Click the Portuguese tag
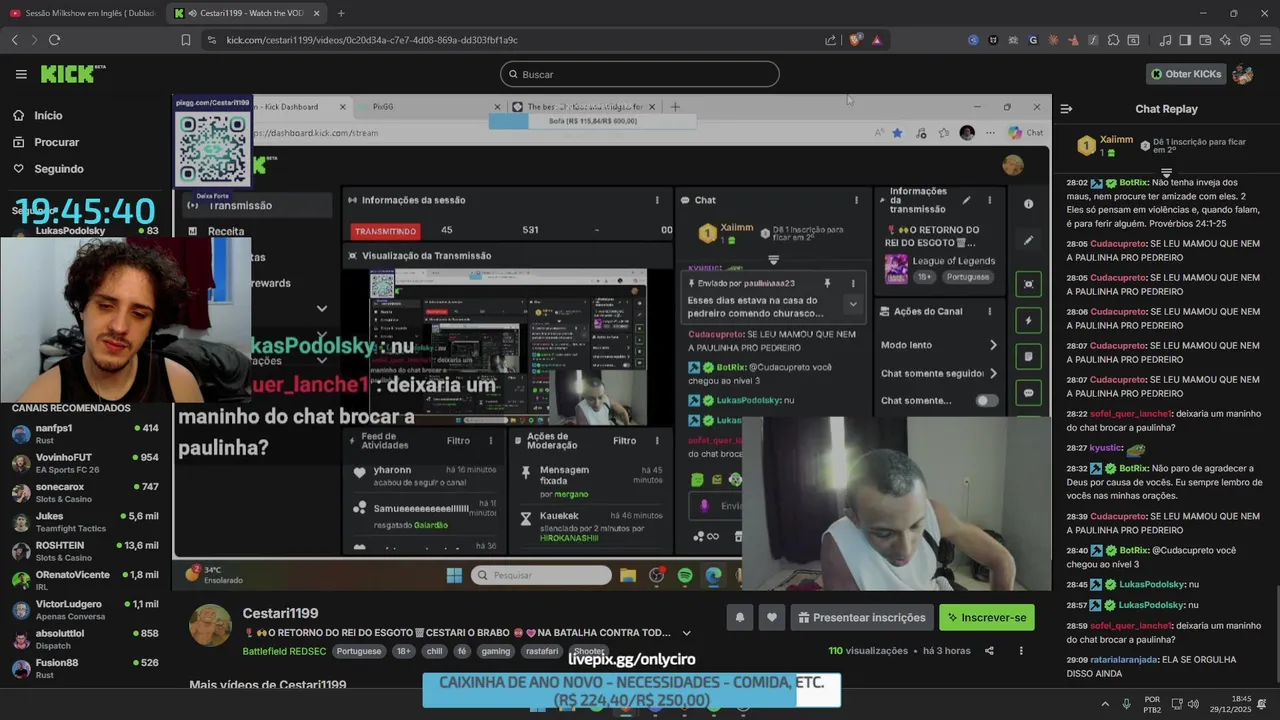The height and width of the screenshot is (720, 1280). pyautogui.click(x=359, y=651)
